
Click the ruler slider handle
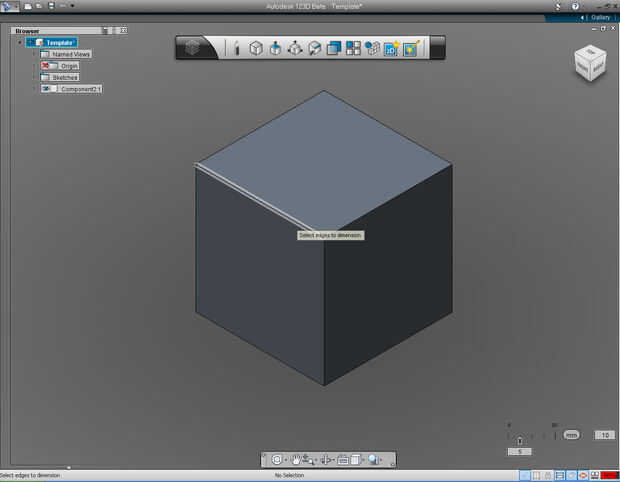(x=520, y=440)
